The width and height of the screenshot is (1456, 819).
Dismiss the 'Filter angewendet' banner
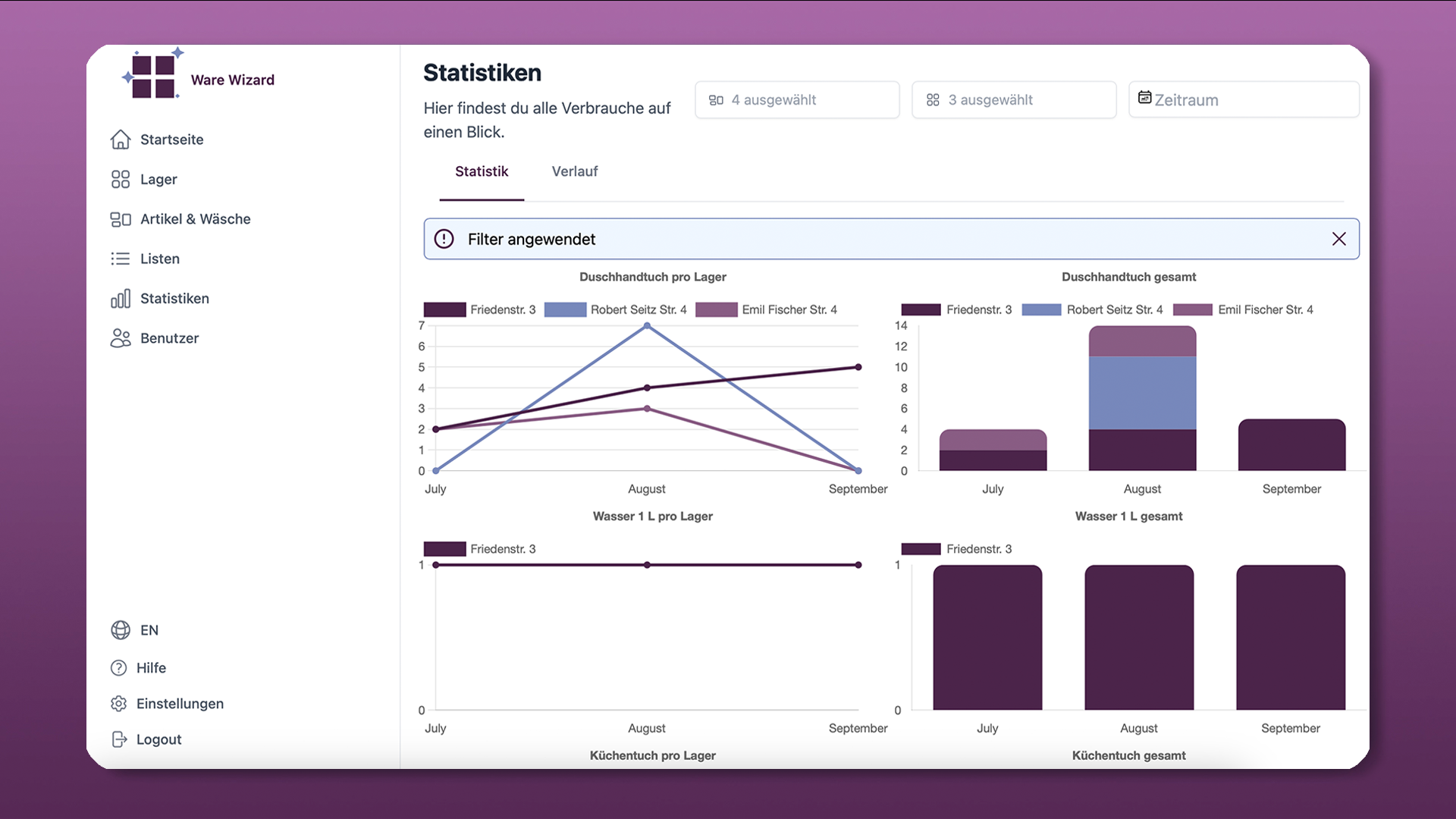tap(1338, 239)
